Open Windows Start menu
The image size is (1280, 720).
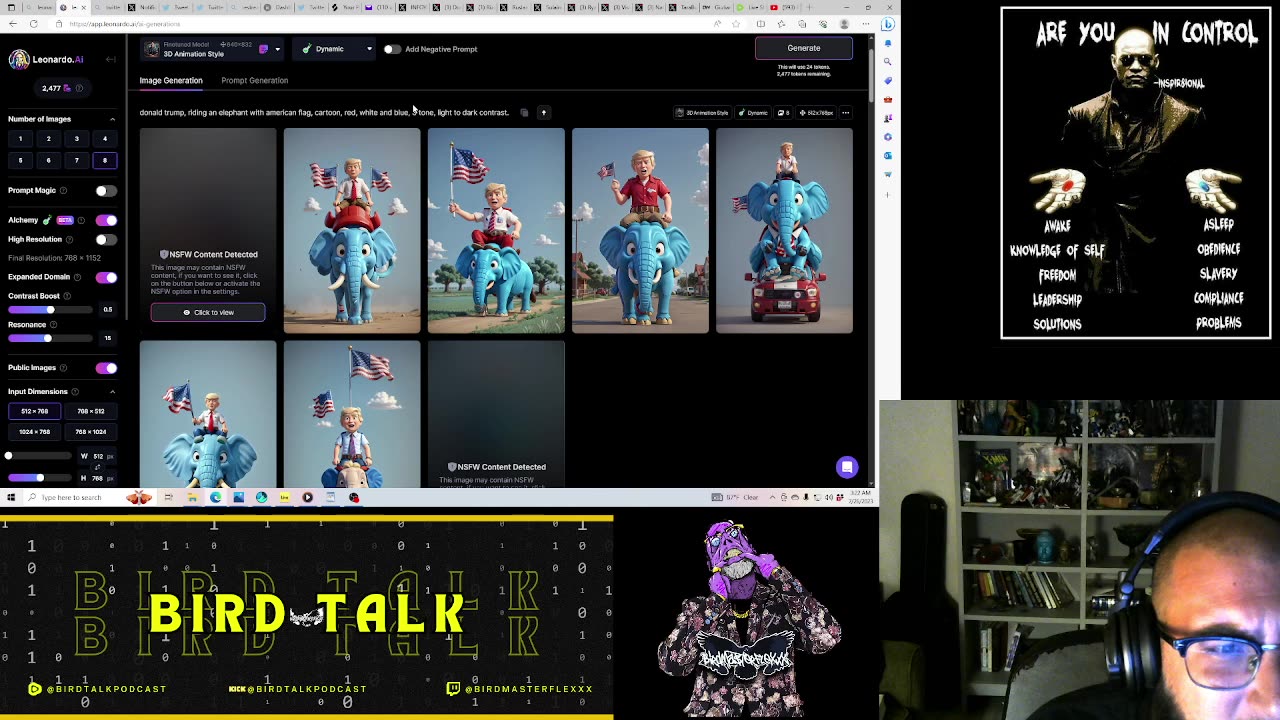pyautogui.click(x=11, y=497)
